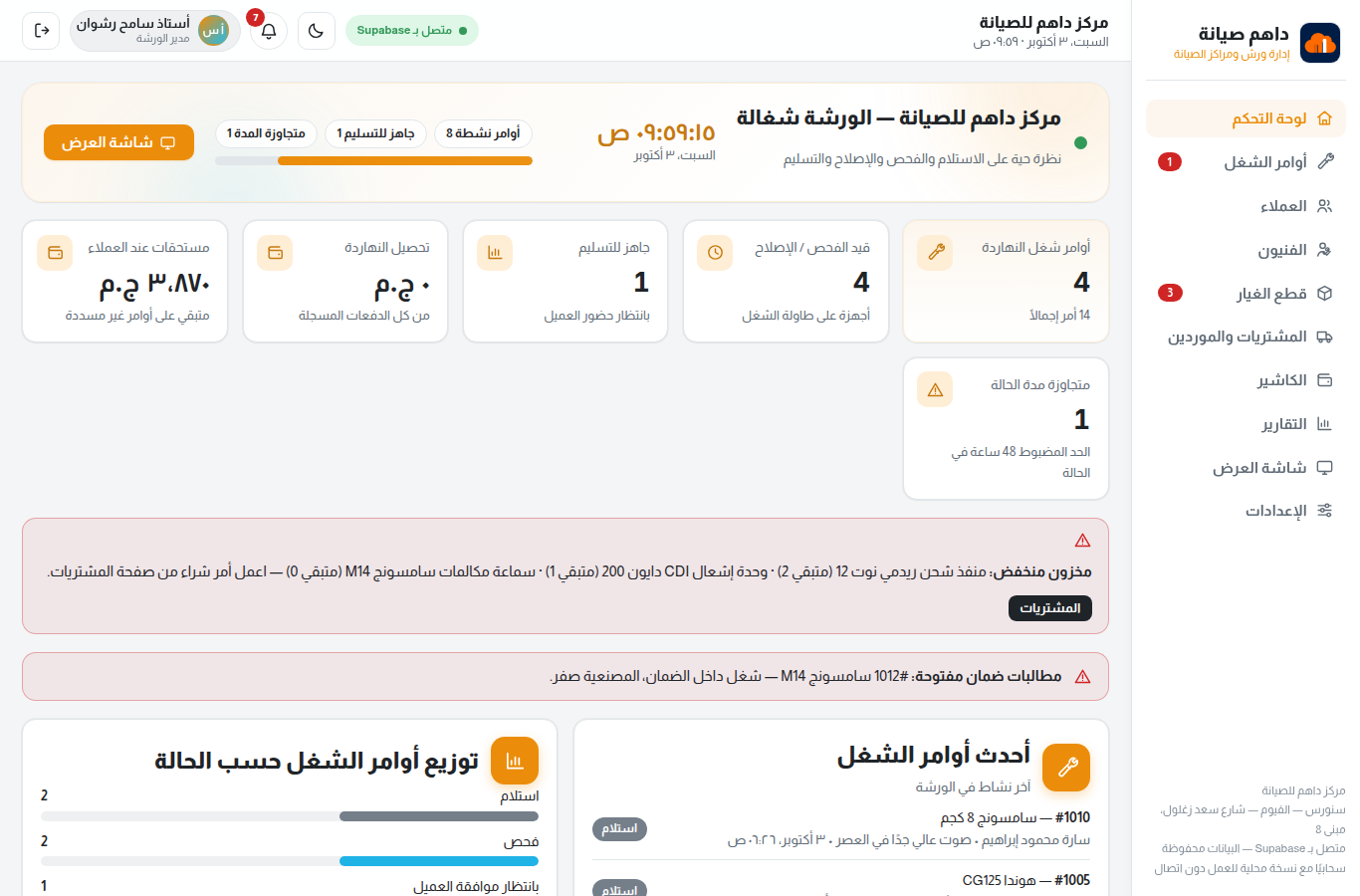Image resolution: width=1360 pixels, height=896 pixels.
Task: Open التقارير sidebar page
Action: (1246, 424)
